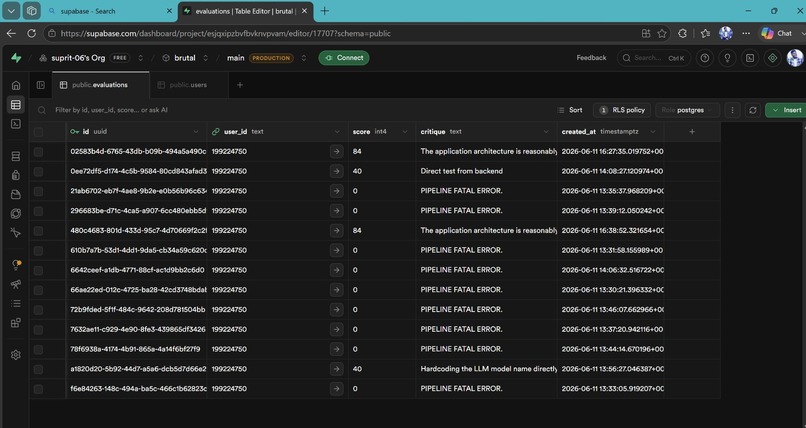806x428 pixels.
Task: Select row with id starting 480c4683
Action: 39,231
